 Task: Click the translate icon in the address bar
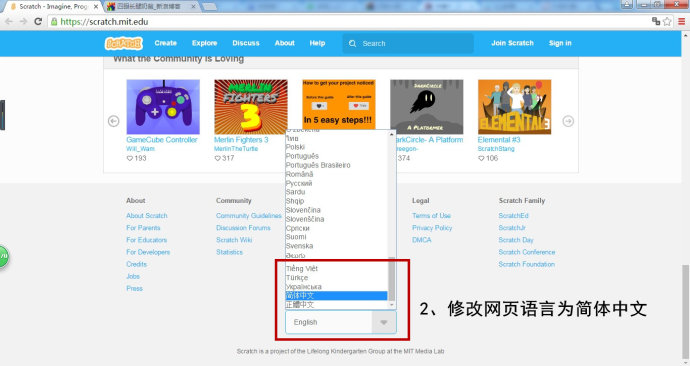[x=656, y=21]
